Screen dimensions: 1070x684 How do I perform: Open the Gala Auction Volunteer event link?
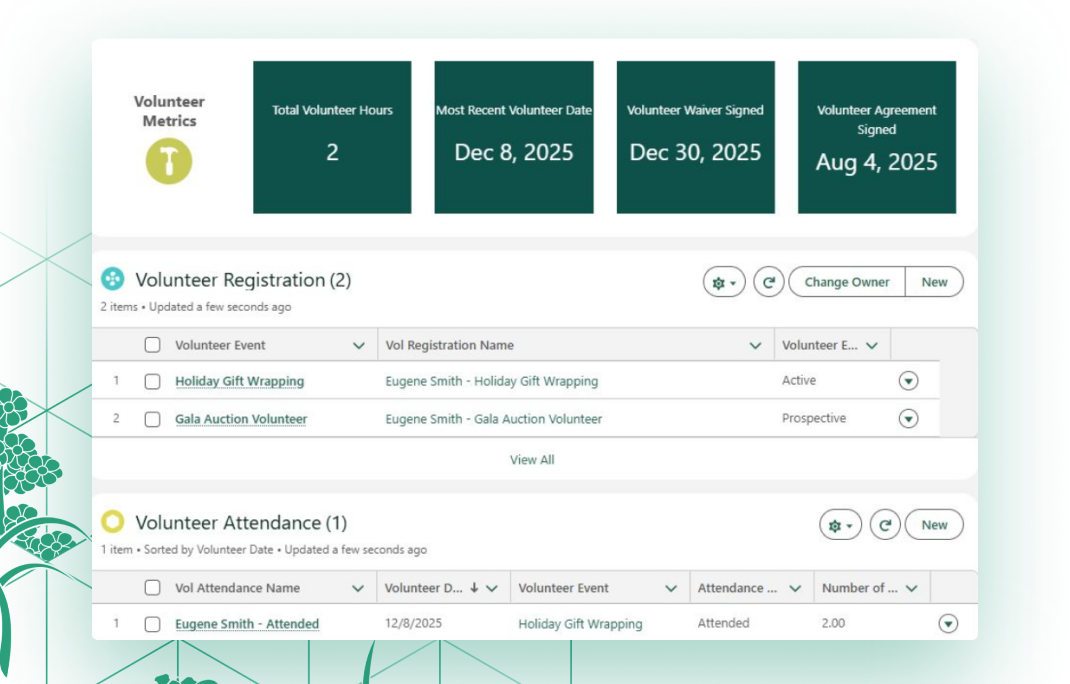point(241,418)
